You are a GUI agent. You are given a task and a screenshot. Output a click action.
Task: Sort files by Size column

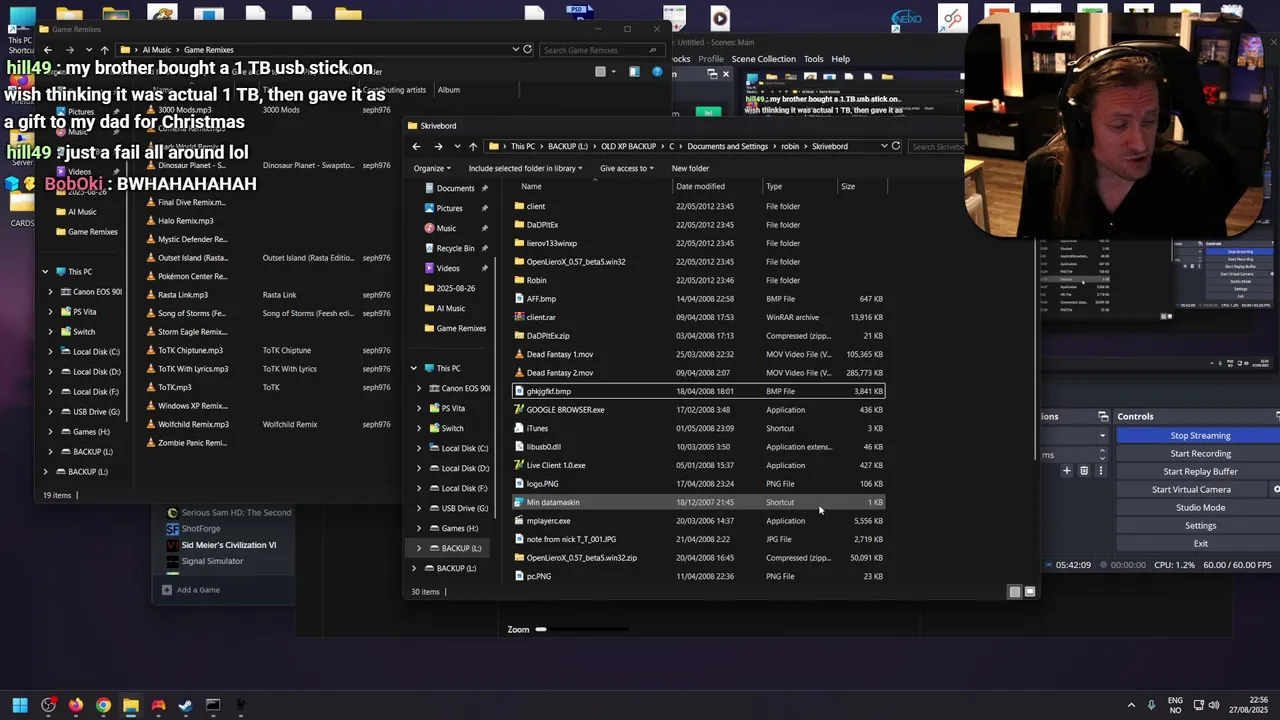point(848,186)
